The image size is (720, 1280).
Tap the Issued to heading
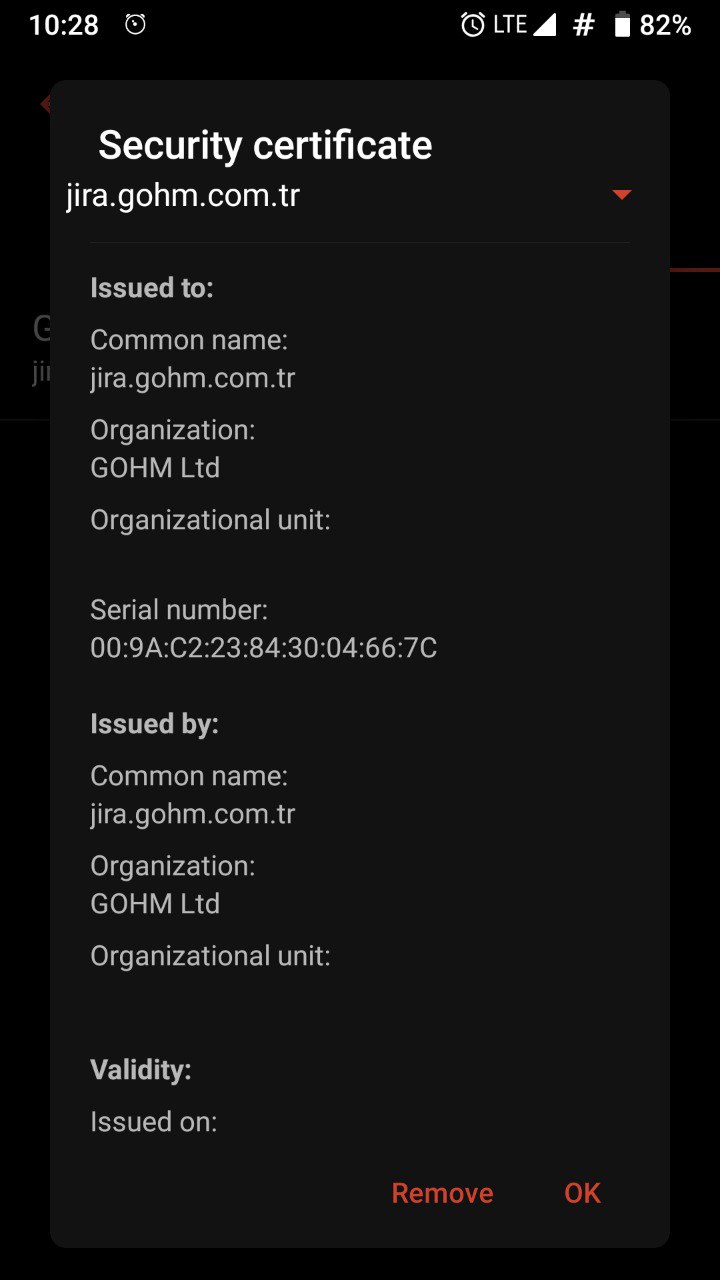pyautogui.click(x=152, y=288)
